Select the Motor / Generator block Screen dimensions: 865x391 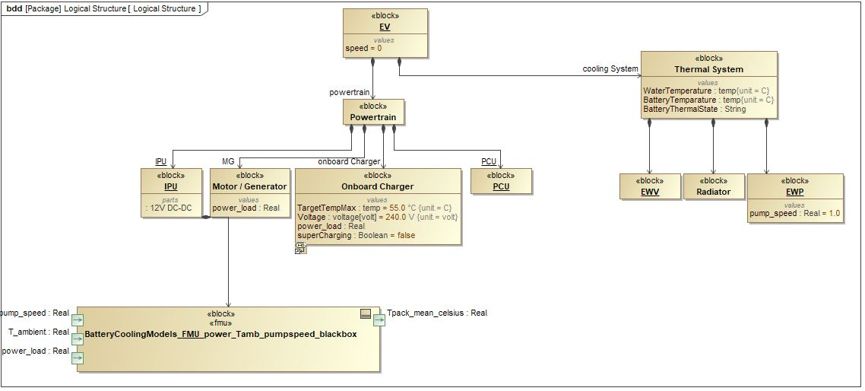coord(250,193)
